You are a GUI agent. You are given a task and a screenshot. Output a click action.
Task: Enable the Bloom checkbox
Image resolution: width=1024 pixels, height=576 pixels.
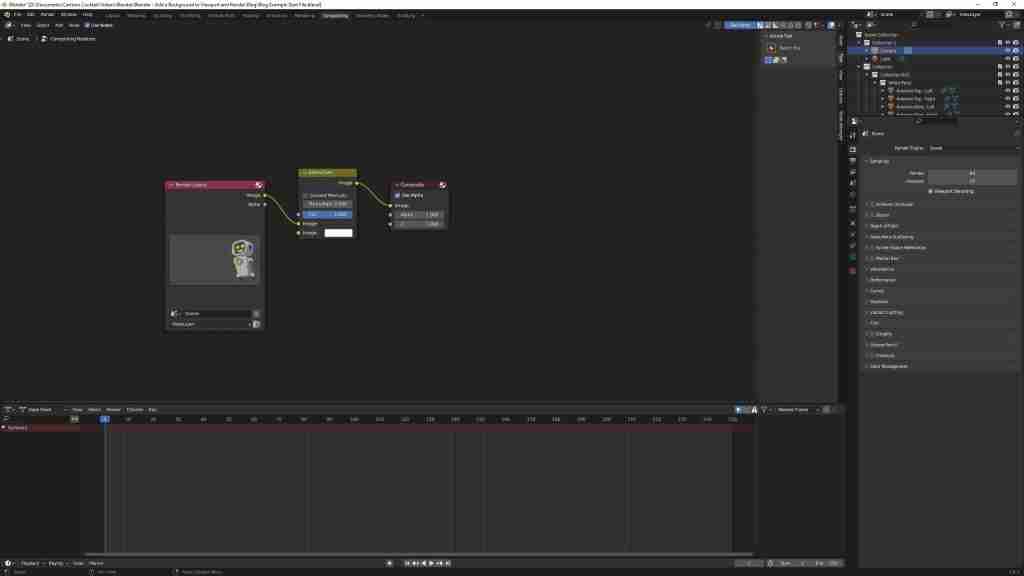point(872,215)
